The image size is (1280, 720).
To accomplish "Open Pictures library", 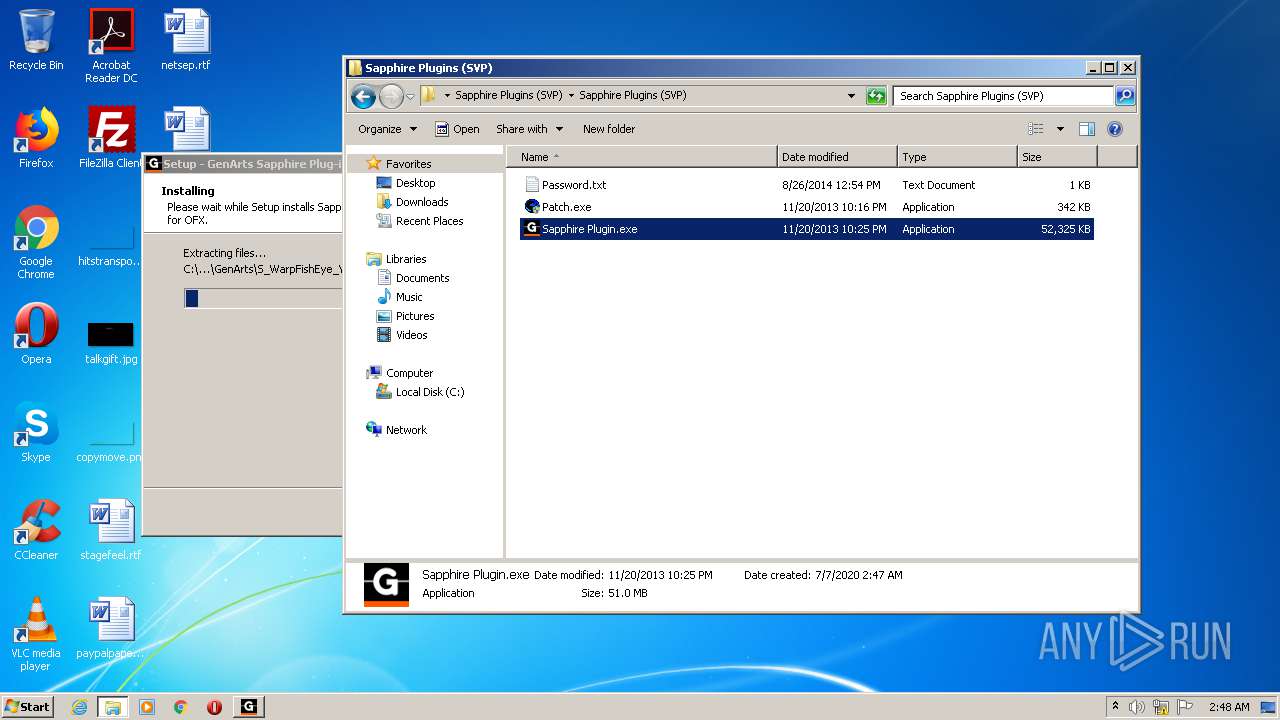I will click(415, 316).
